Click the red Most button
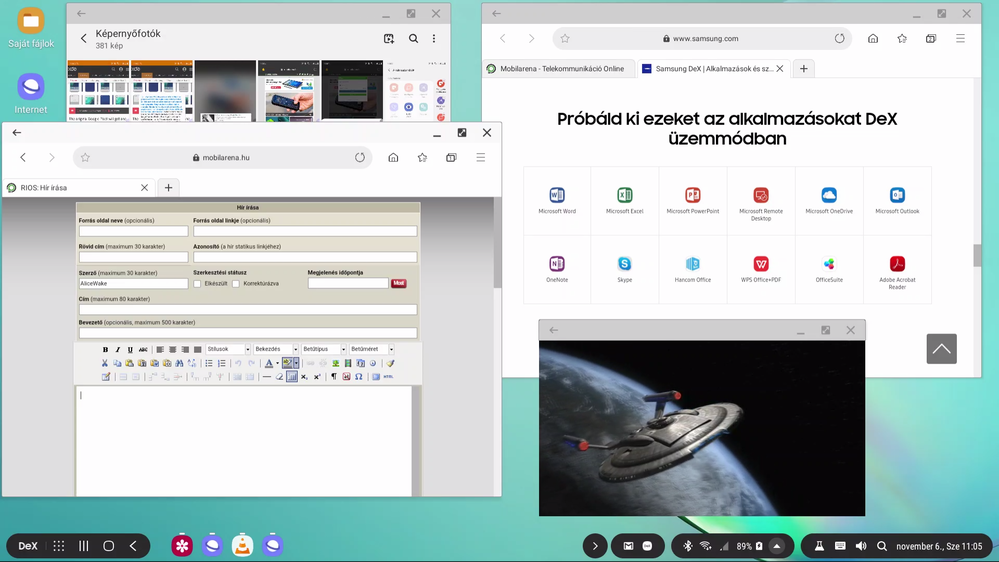Image resolution: width=999 pixels, height=562 pixels. (x=399, y=284)
